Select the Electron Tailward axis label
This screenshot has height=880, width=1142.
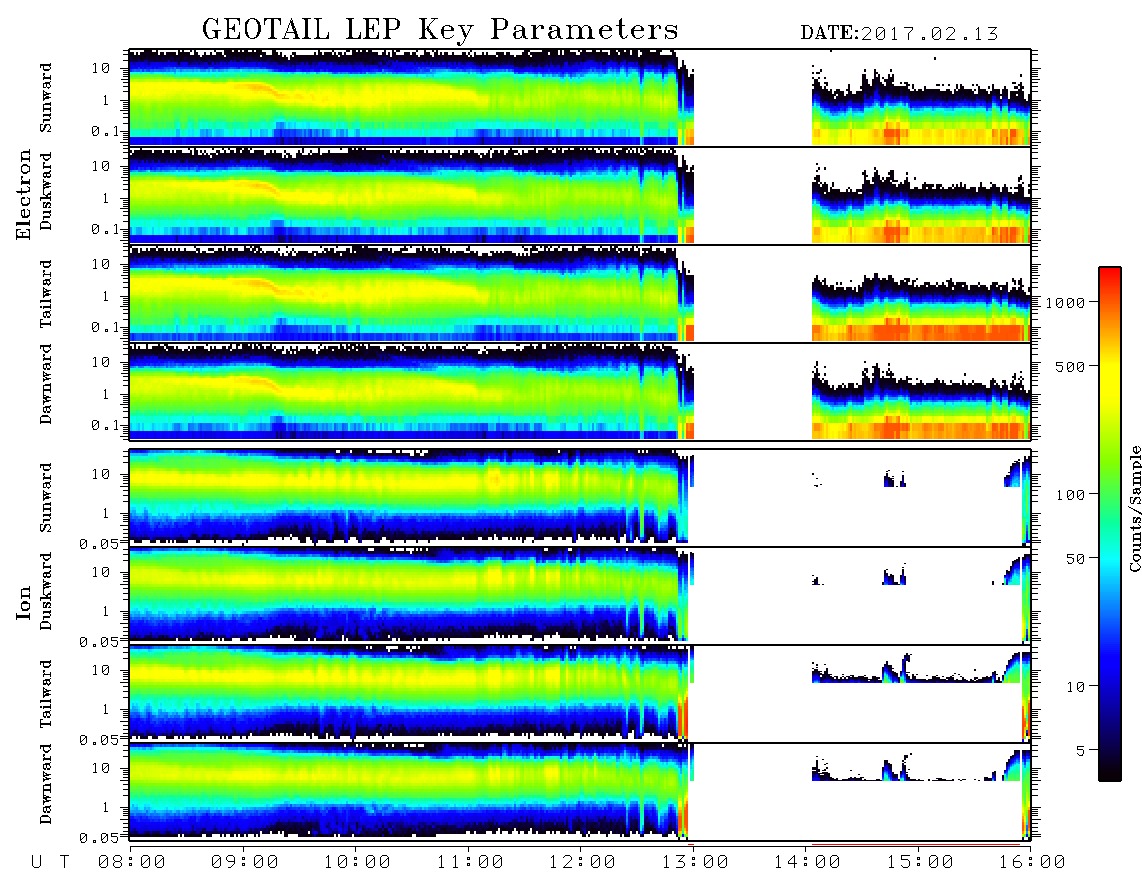tap(46, 294)
